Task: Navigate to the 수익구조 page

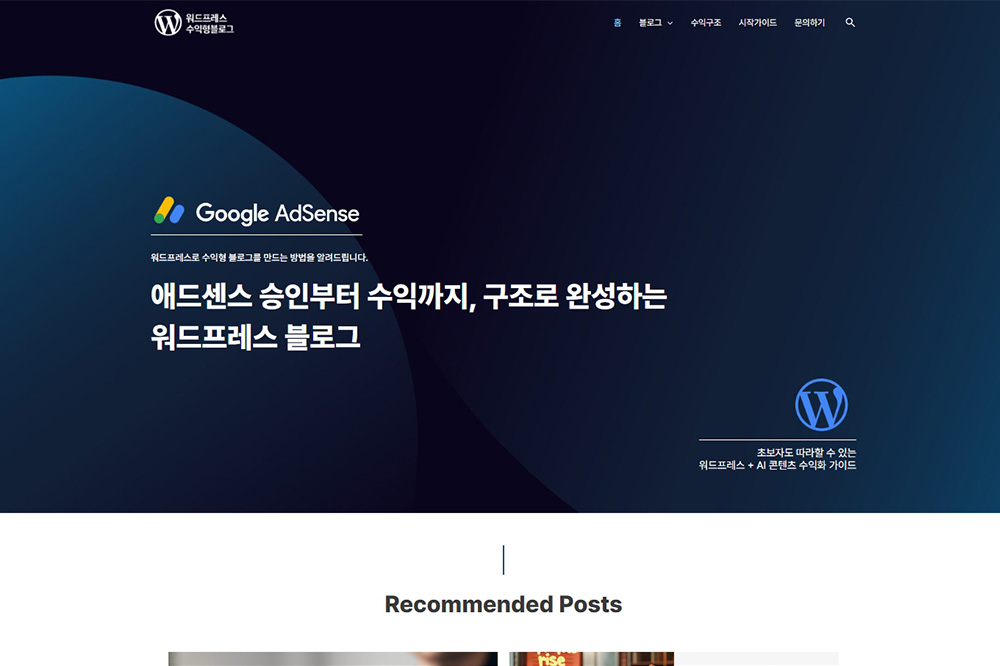Action: pos(705,23)
